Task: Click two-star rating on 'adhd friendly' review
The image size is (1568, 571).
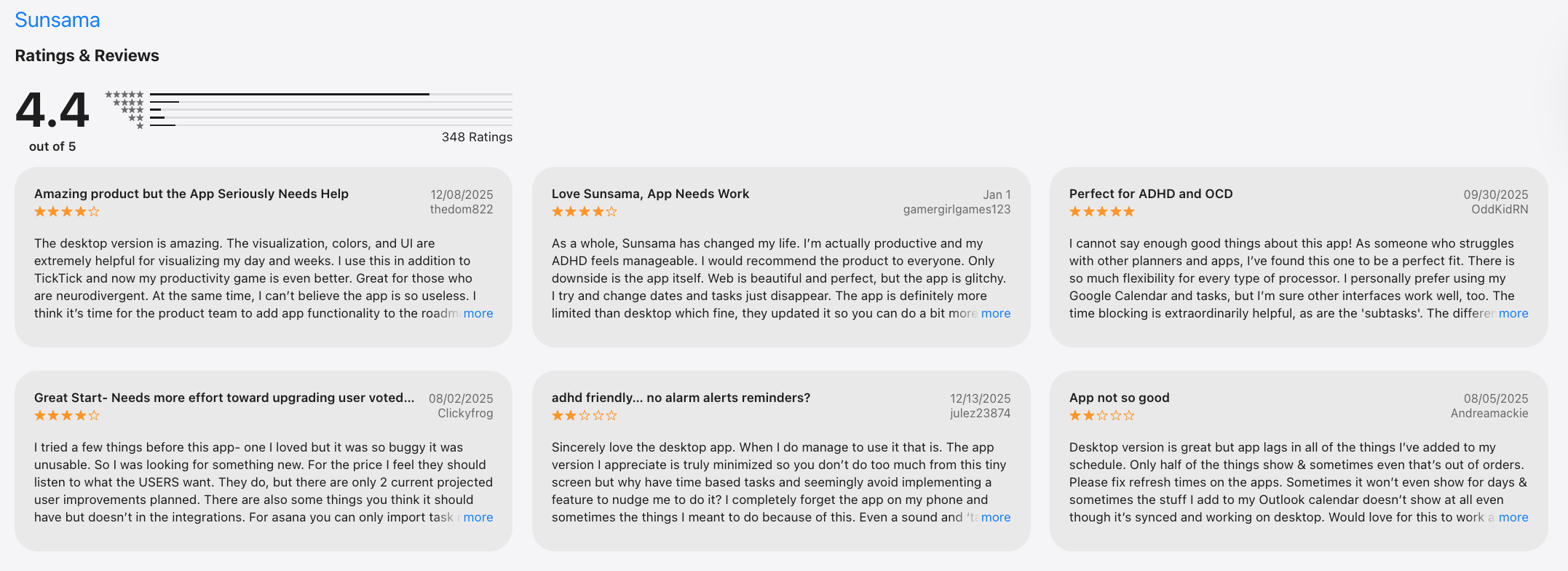Action: 585,416
